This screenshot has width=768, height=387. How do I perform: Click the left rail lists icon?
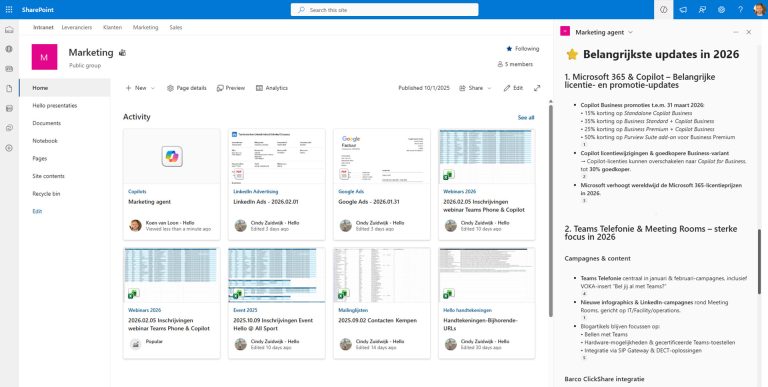(9, 108)
